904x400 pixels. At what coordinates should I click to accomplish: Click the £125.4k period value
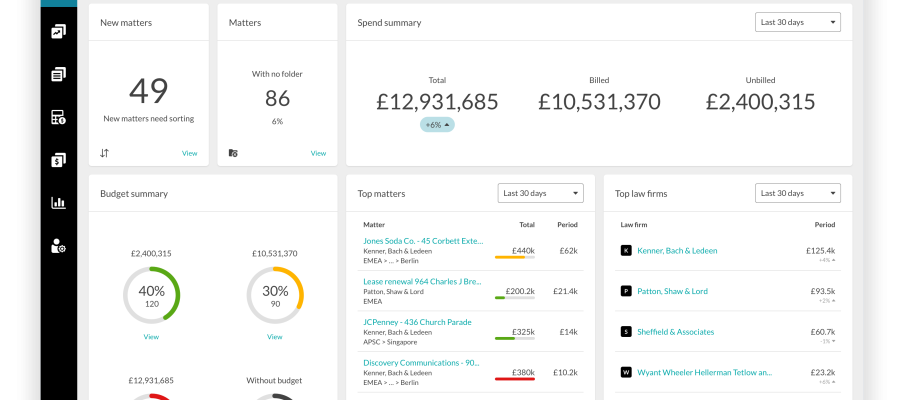pos(820,251)
